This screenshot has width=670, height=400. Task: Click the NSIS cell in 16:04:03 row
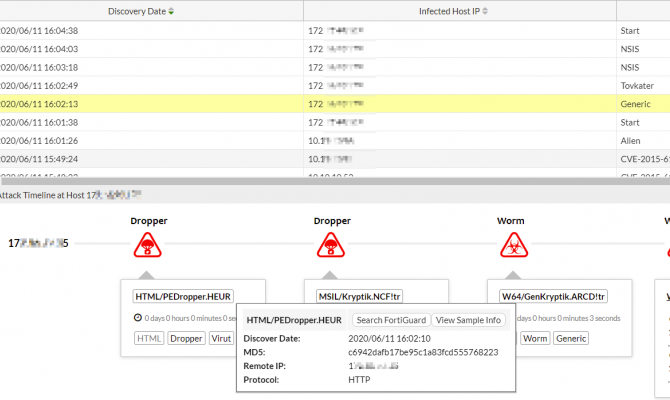(x=630, y=49)
